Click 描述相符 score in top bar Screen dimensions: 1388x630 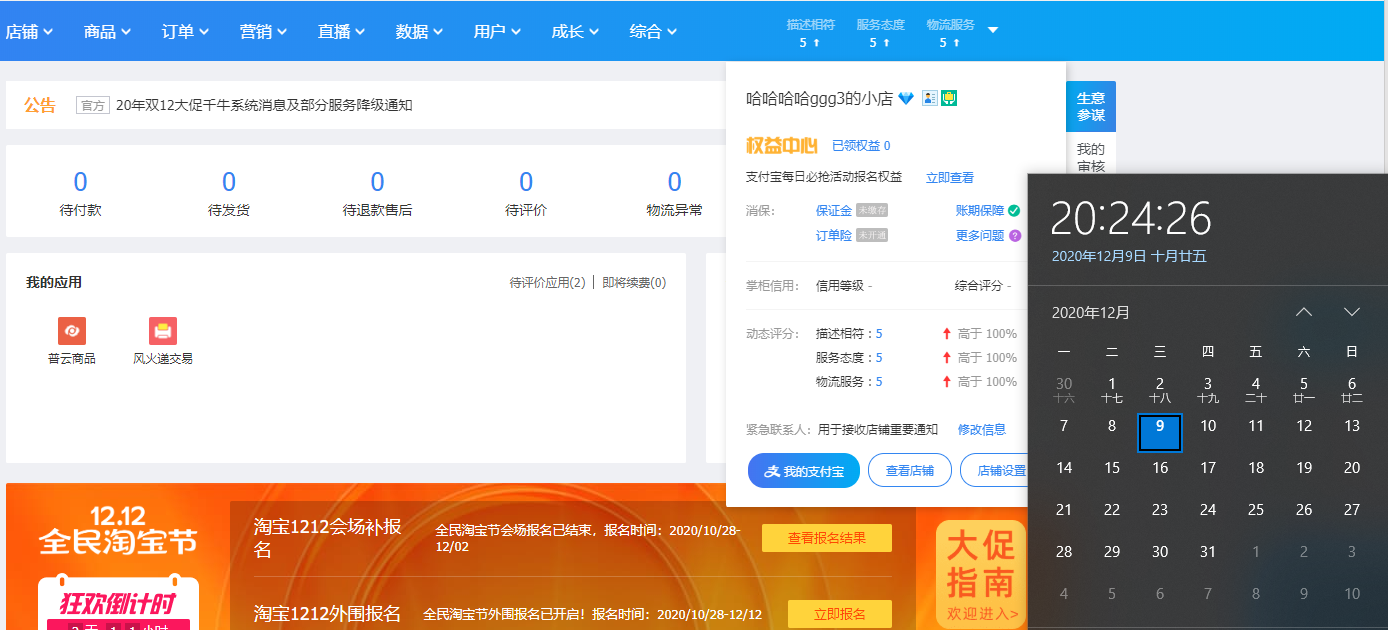point(810,33)
